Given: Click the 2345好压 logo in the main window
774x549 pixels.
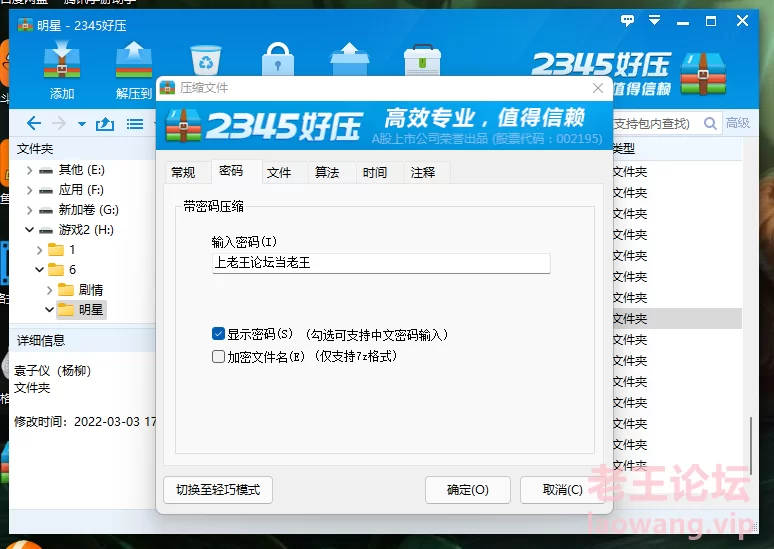Looking at the screenshot, I should click(x=629, y=74).
